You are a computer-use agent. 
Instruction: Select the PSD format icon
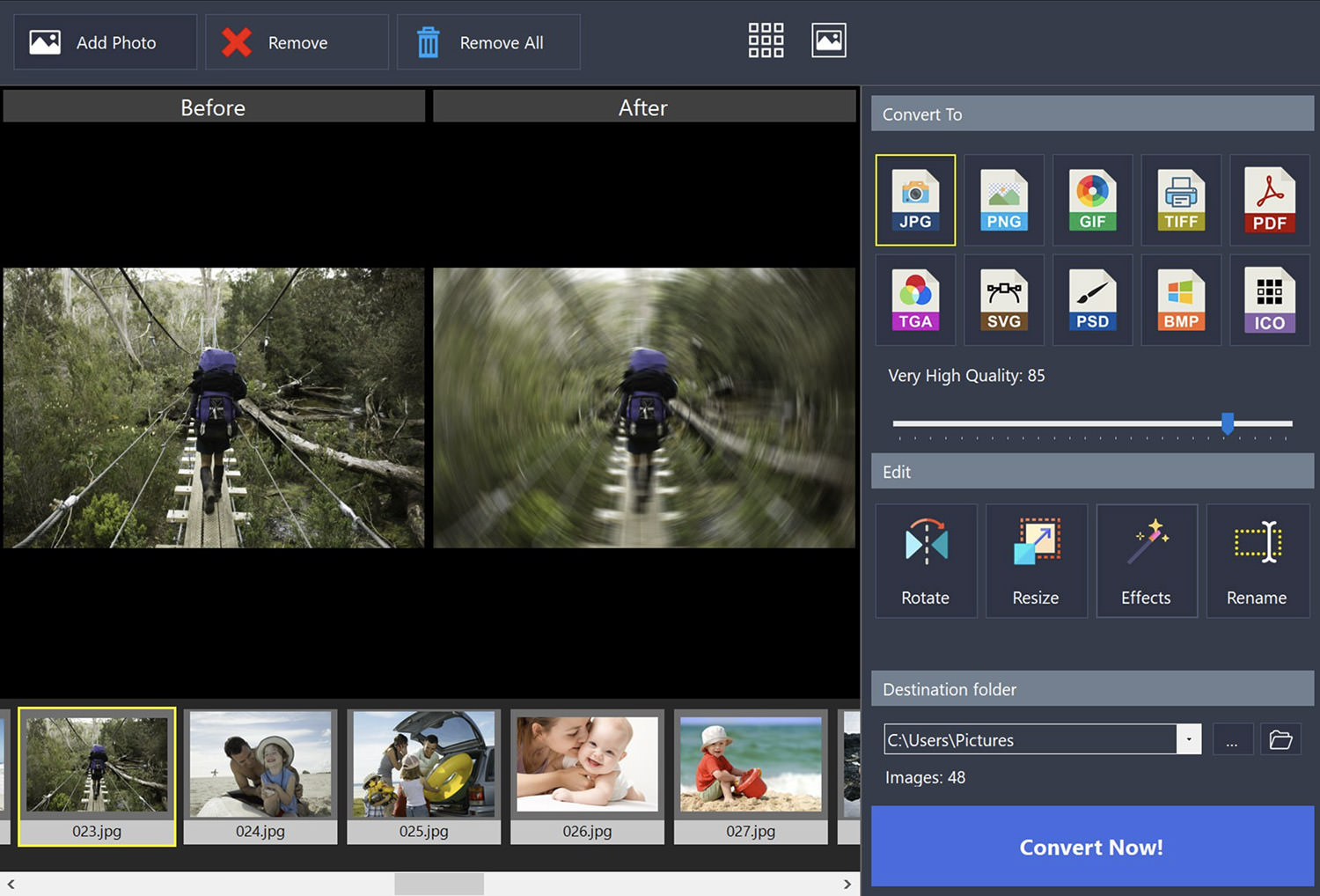1092,299
